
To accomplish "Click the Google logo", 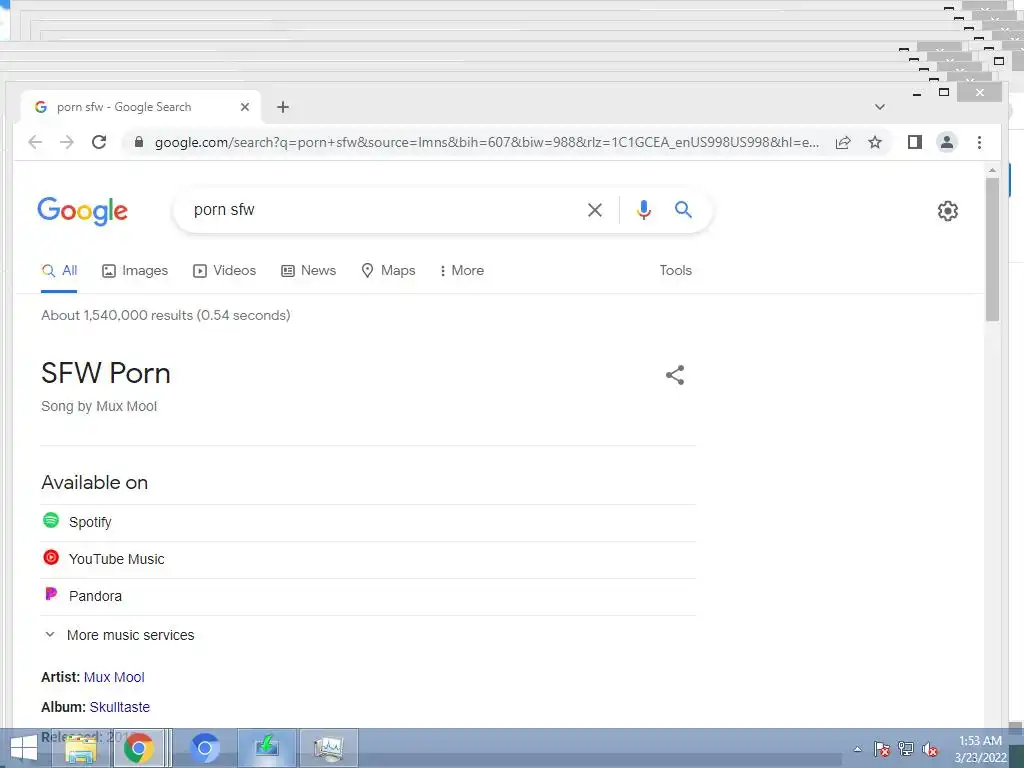I will coord(82,211).
